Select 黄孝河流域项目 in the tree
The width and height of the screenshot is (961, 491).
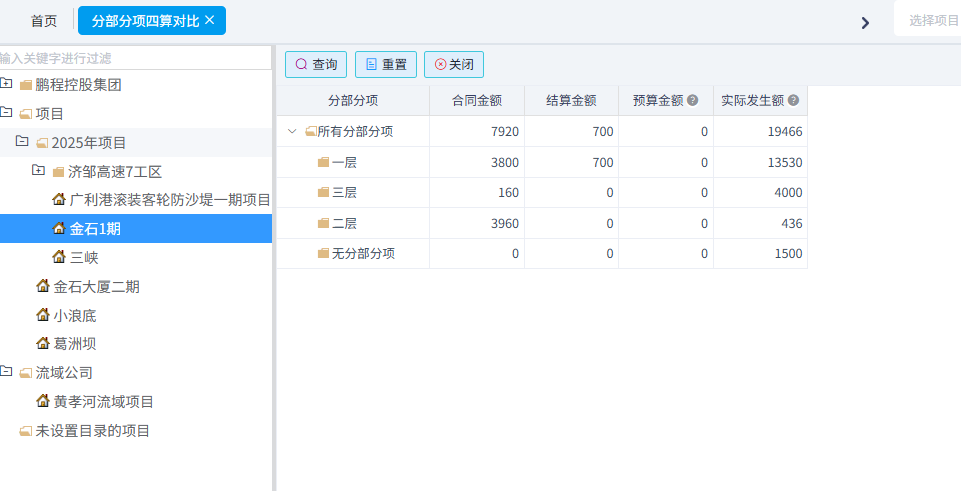[x=103, y=401]
